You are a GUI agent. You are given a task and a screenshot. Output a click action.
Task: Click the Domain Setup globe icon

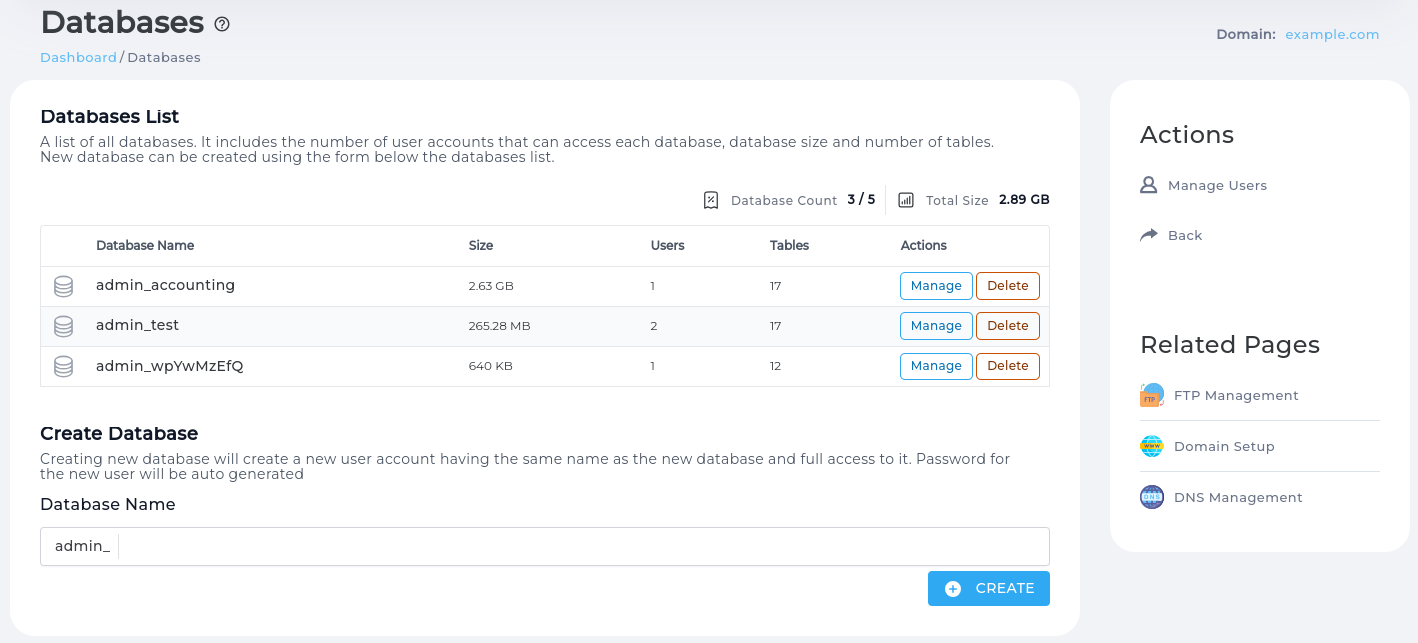pyautogui.click(x=1151, y=446)
